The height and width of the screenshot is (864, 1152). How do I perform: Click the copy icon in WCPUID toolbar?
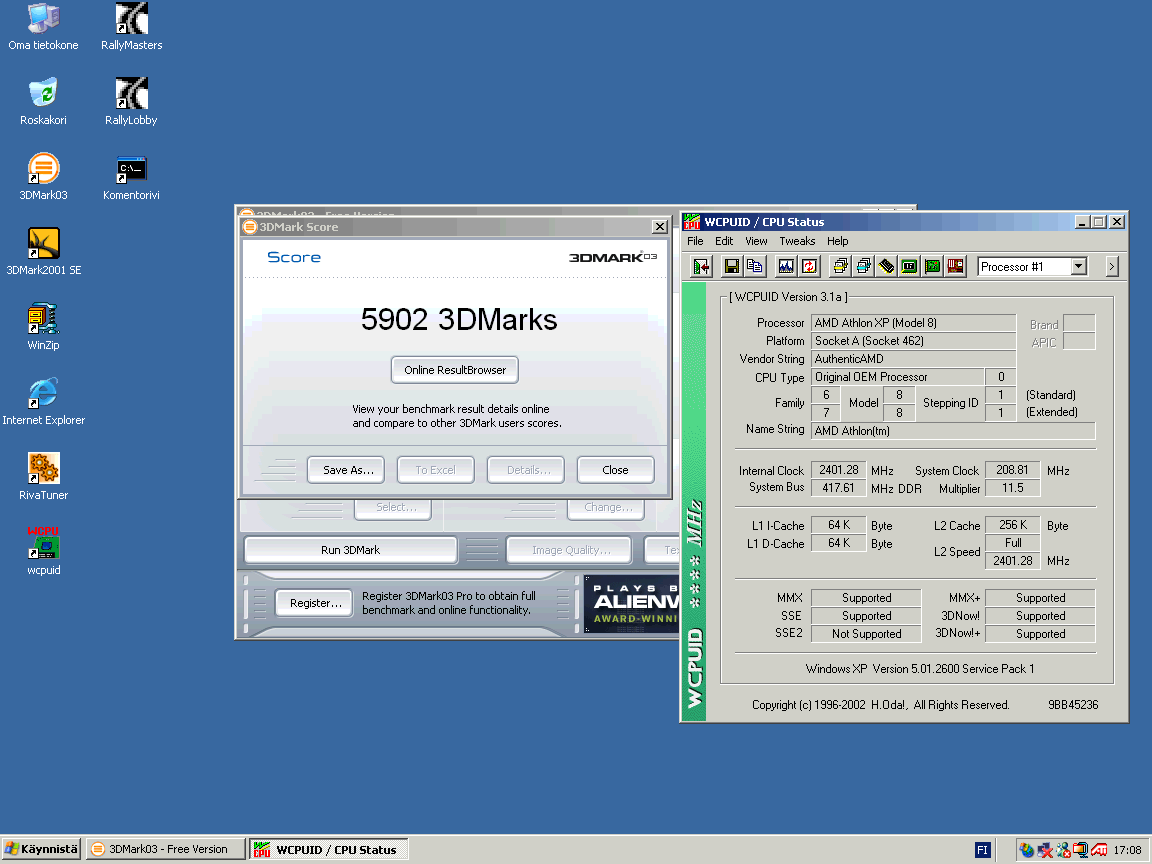755,266
